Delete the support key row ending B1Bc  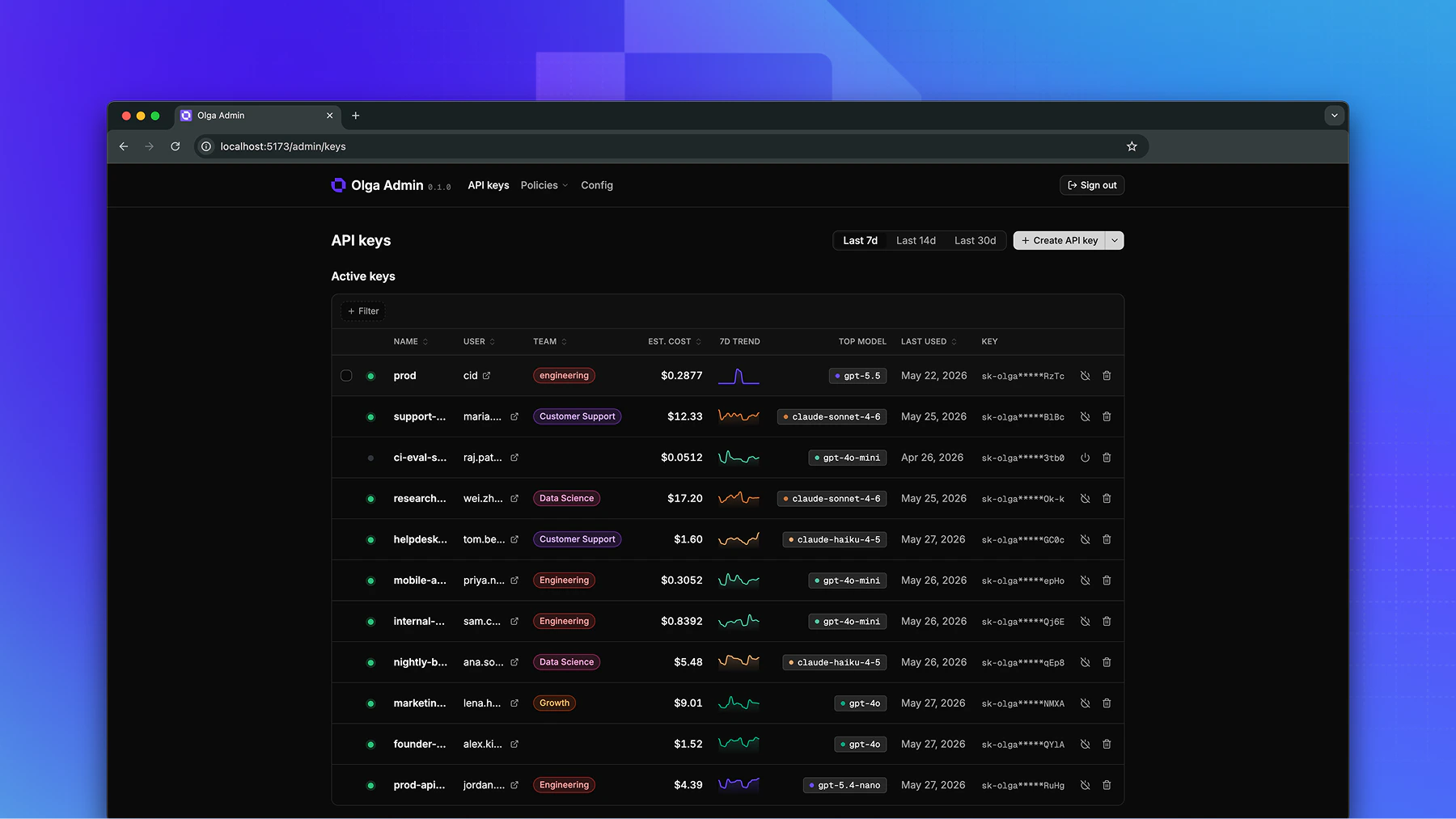point(1107,416)
